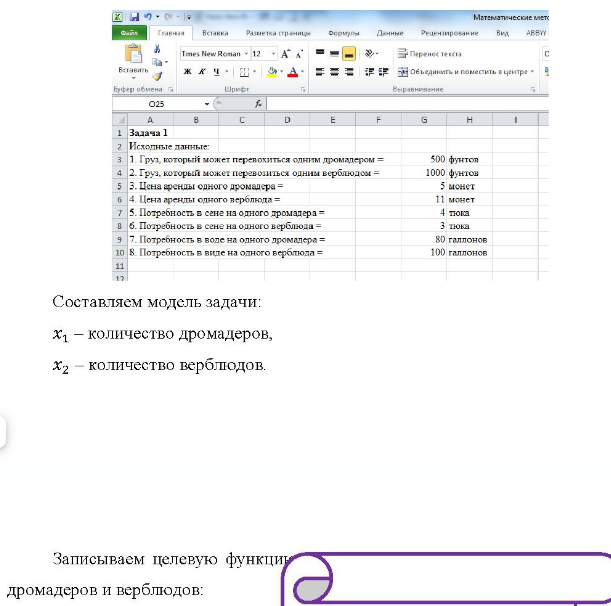Click the Select All corner of the grid
The height and width of the screenshot is (606, 611).
click(x=120, y=120)
